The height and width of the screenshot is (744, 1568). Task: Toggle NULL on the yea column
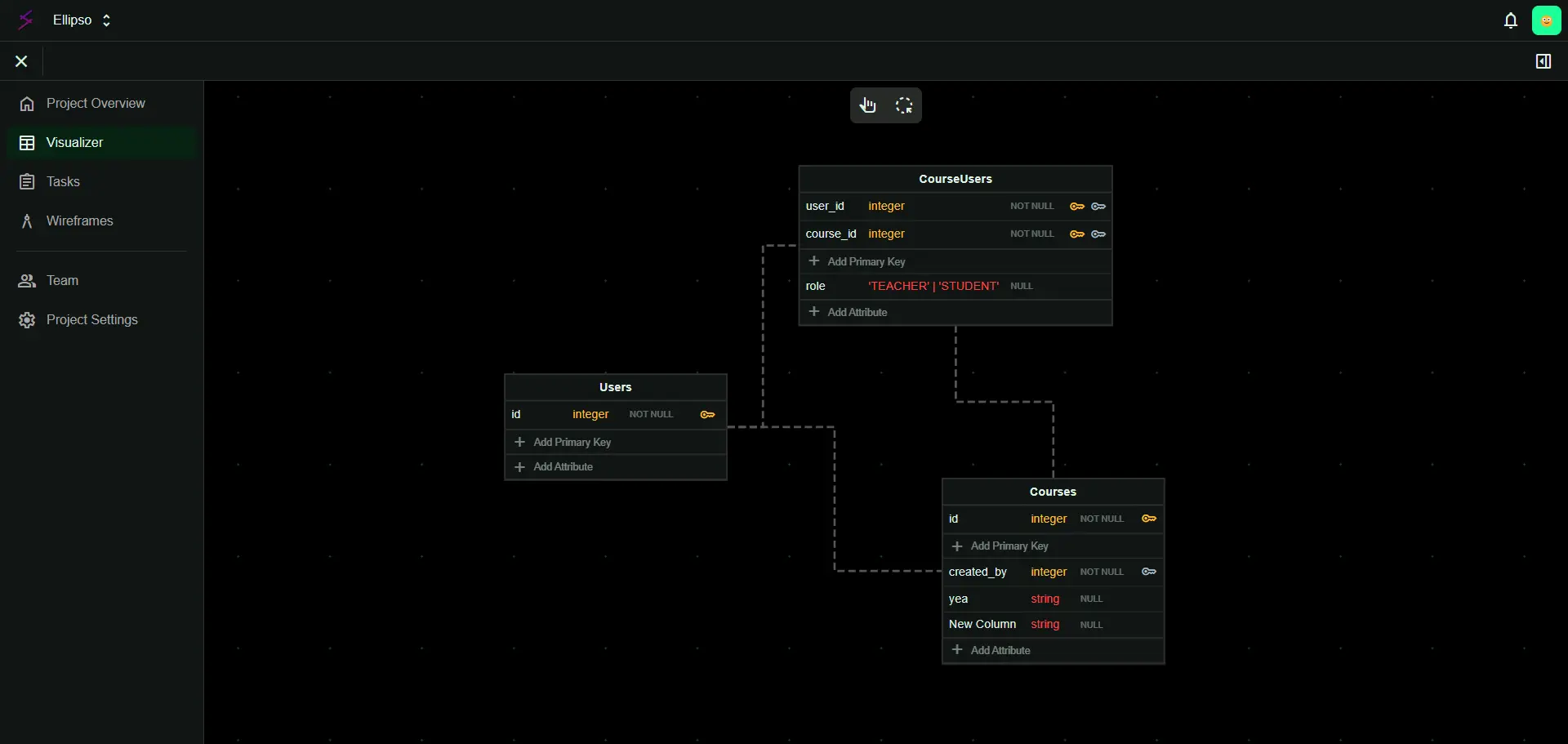pyautogui.click(x=1091, y=599)
